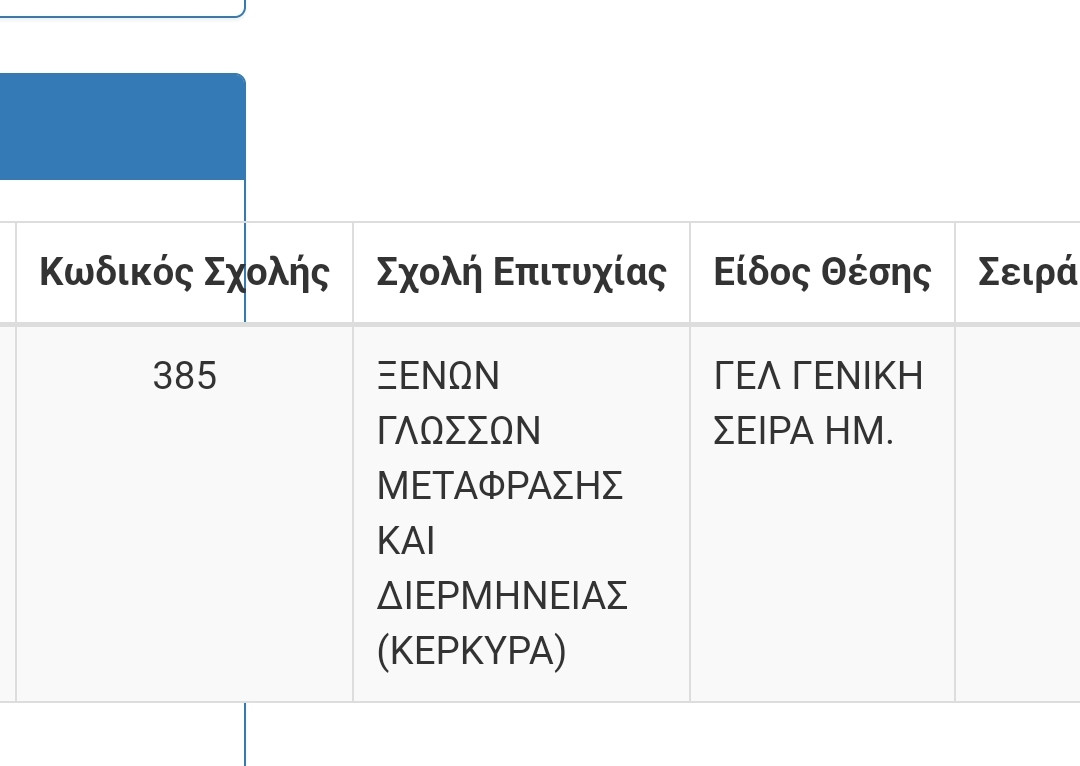Click the (ΚΕΡΚΥΡΑ) text in the school cell
The width and height of the screenshot is (1080, 766).
[x=471, y=652]
